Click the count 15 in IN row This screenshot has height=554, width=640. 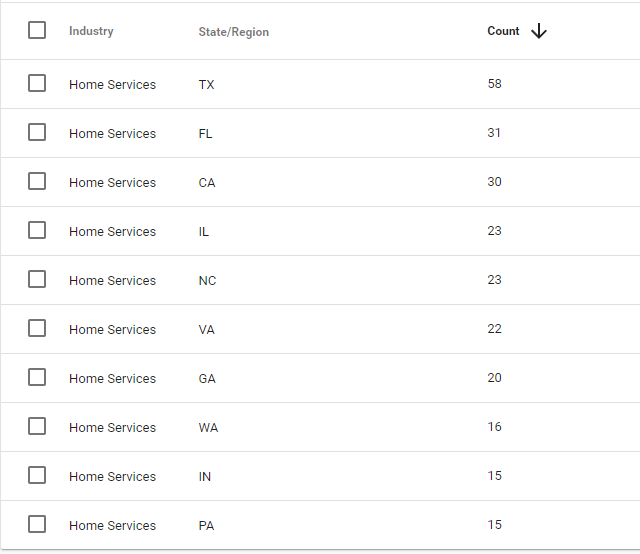pos(494,476)
